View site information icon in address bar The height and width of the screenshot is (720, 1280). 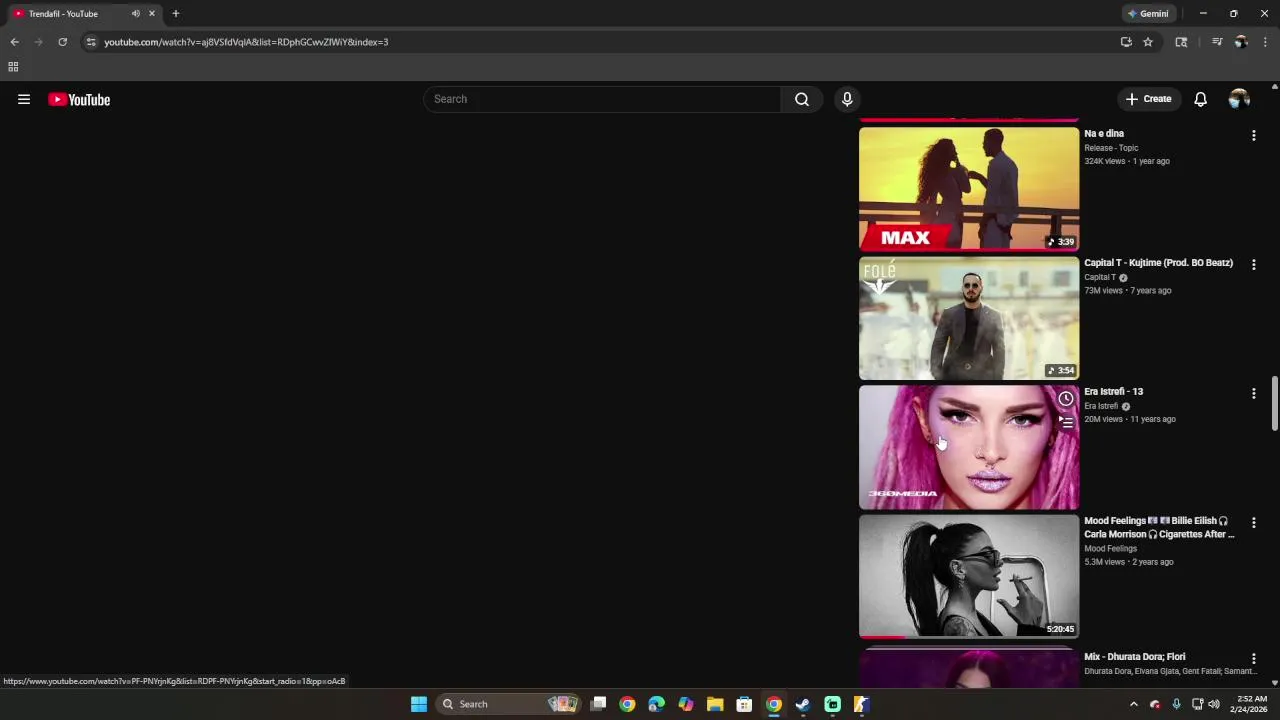tap(91, 42)
